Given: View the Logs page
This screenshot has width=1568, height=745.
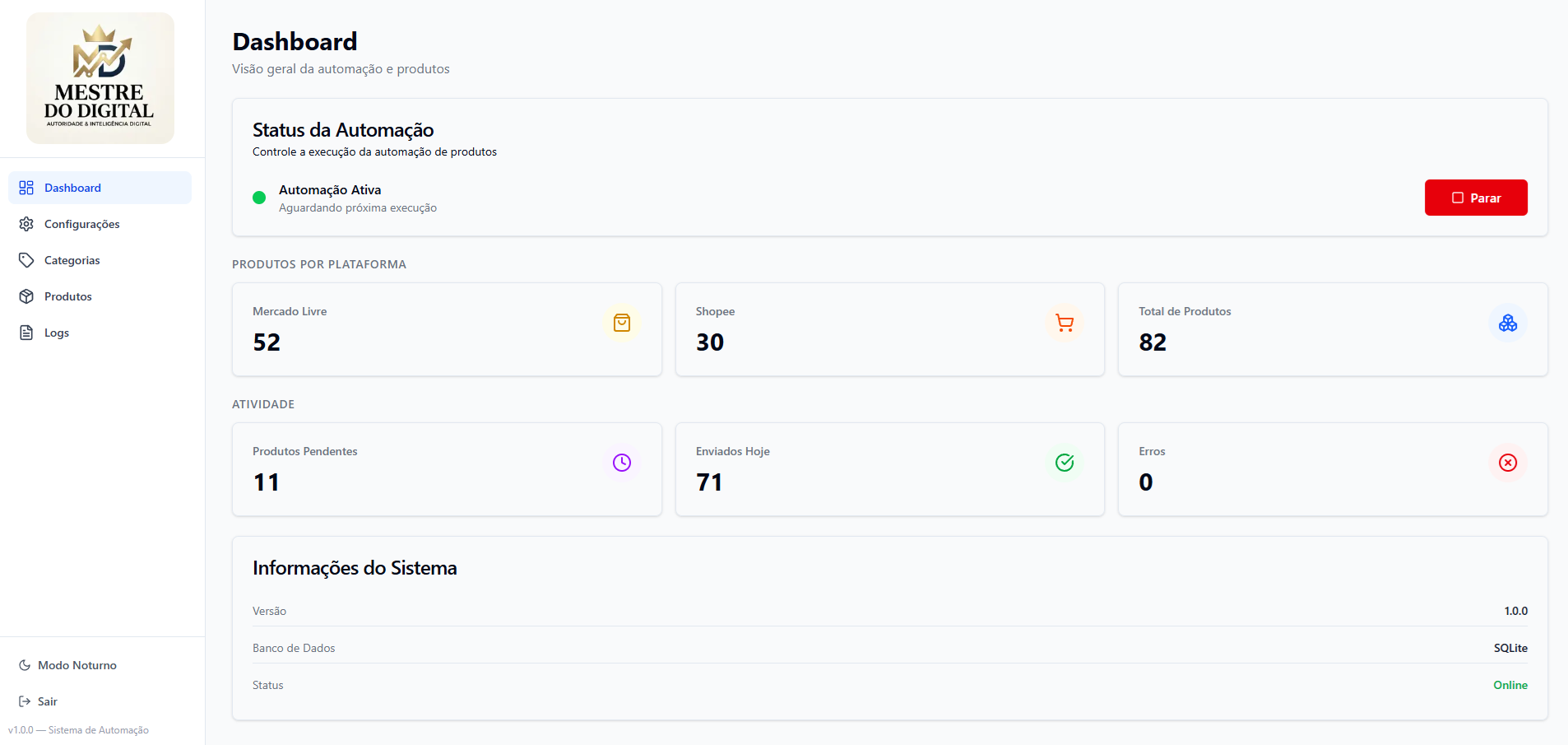Looking at the screenshot, I should 56,333.
